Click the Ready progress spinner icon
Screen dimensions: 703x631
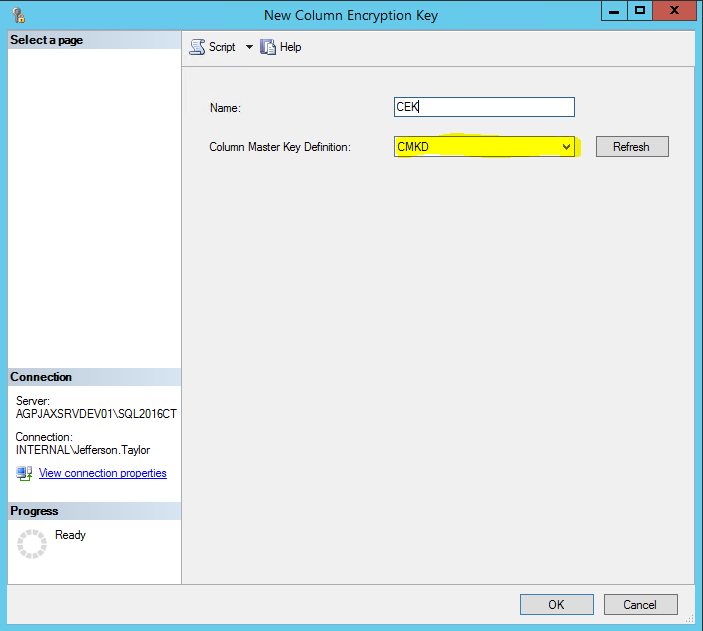[32, 544]
